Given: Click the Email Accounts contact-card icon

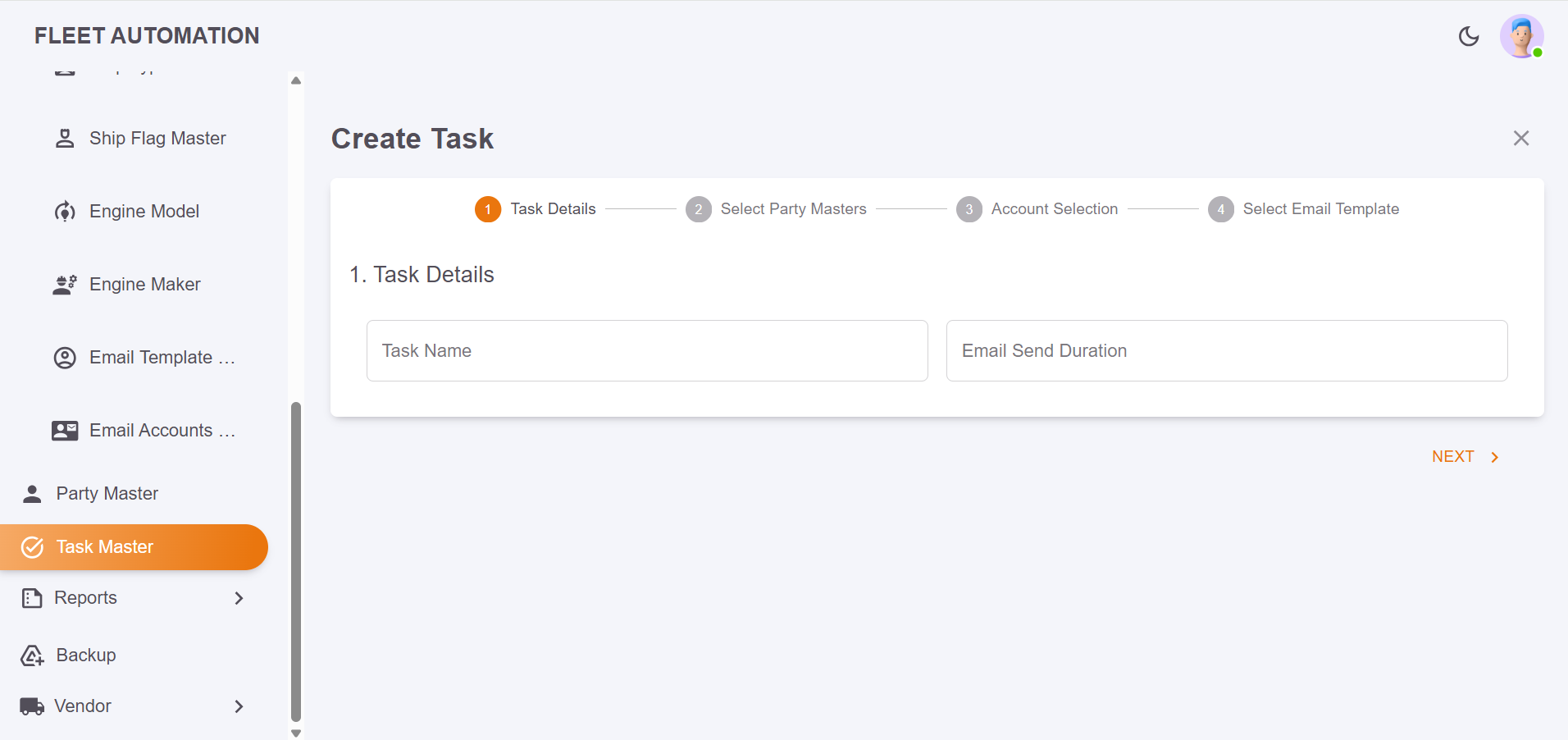Looking at the screenshot, I should pos(65,430).
